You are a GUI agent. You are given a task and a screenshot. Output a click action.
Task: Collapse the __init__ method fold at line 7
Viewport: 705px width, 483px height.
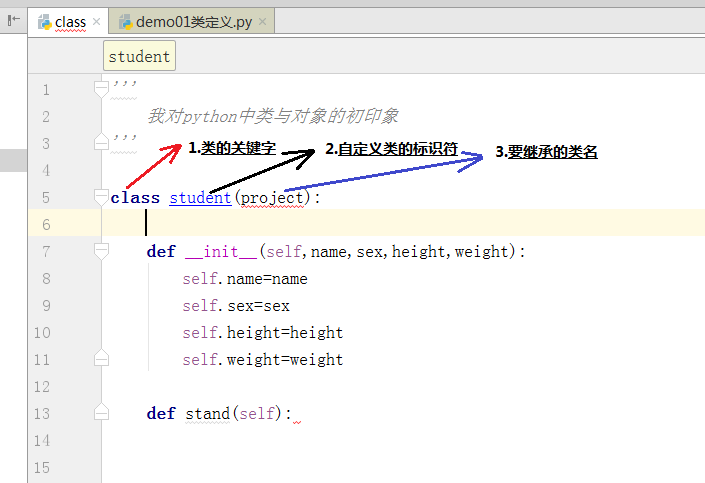tap(102, 250)
